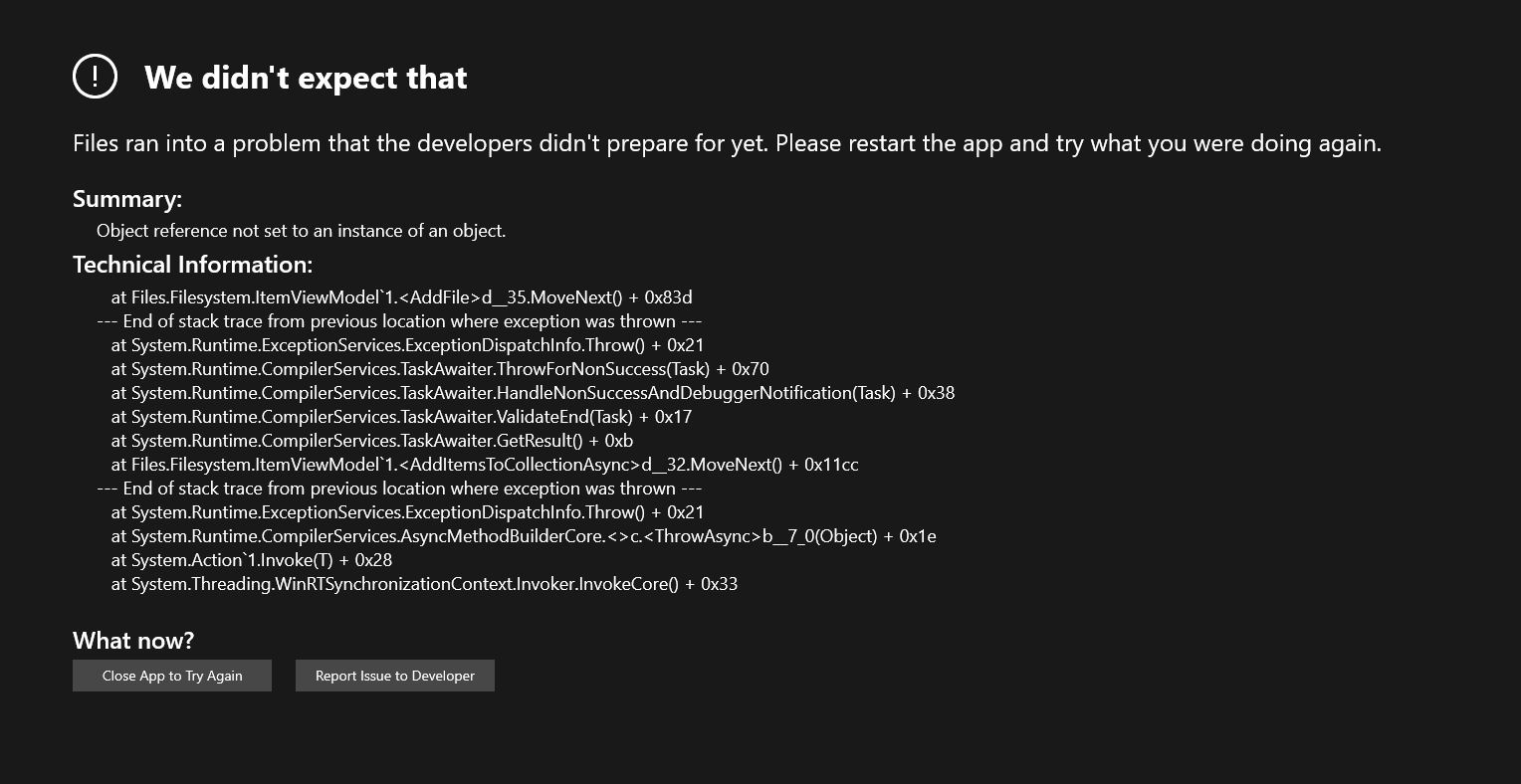Image resolution: width=1521 pixels, height=784 pixels.
Task: Click the Summary section label
Action: (126, 198)
